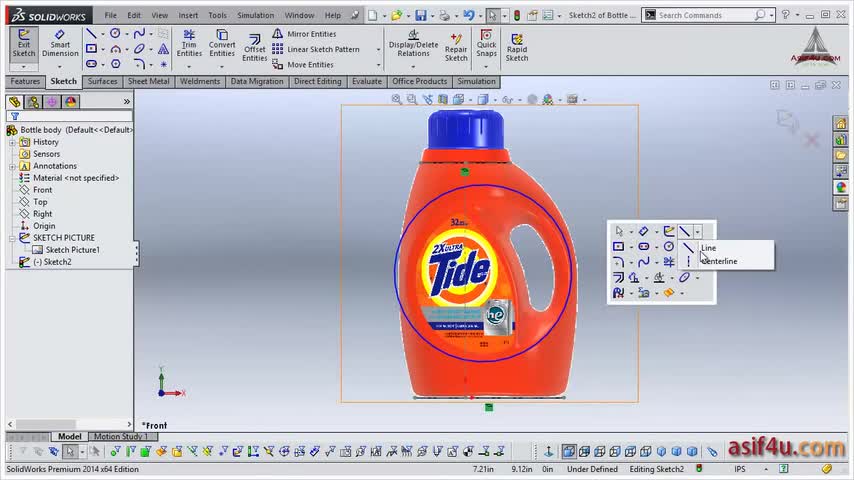Select the Line tool in the ribbon
The width and height of the screenshot is (854, 480).
pyautogui.click(x=91, y=34)
